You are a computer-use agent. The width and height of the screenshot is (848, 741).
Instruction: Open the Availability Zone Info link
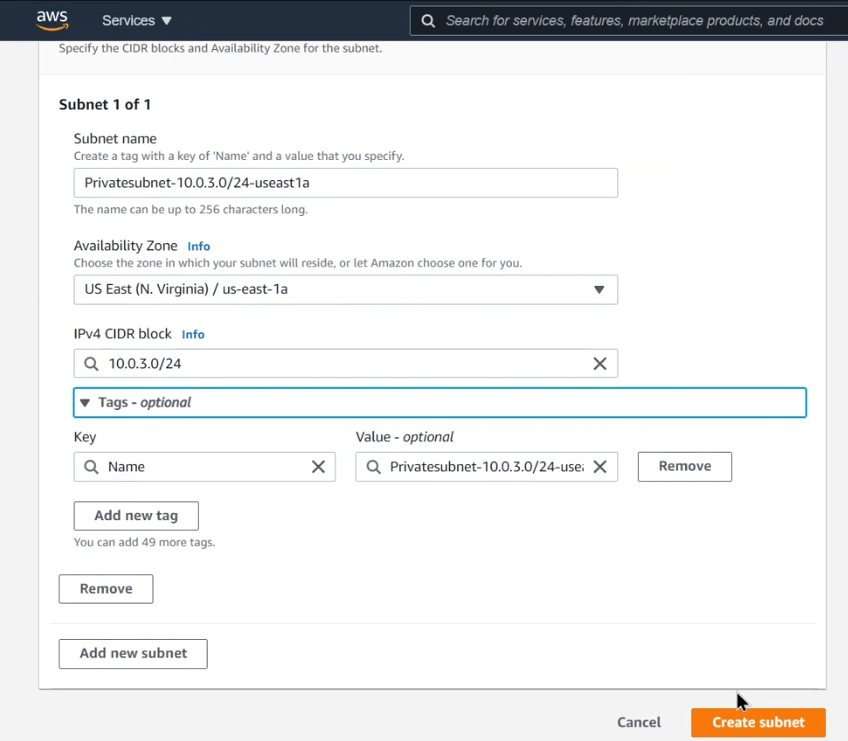point(199,246)
